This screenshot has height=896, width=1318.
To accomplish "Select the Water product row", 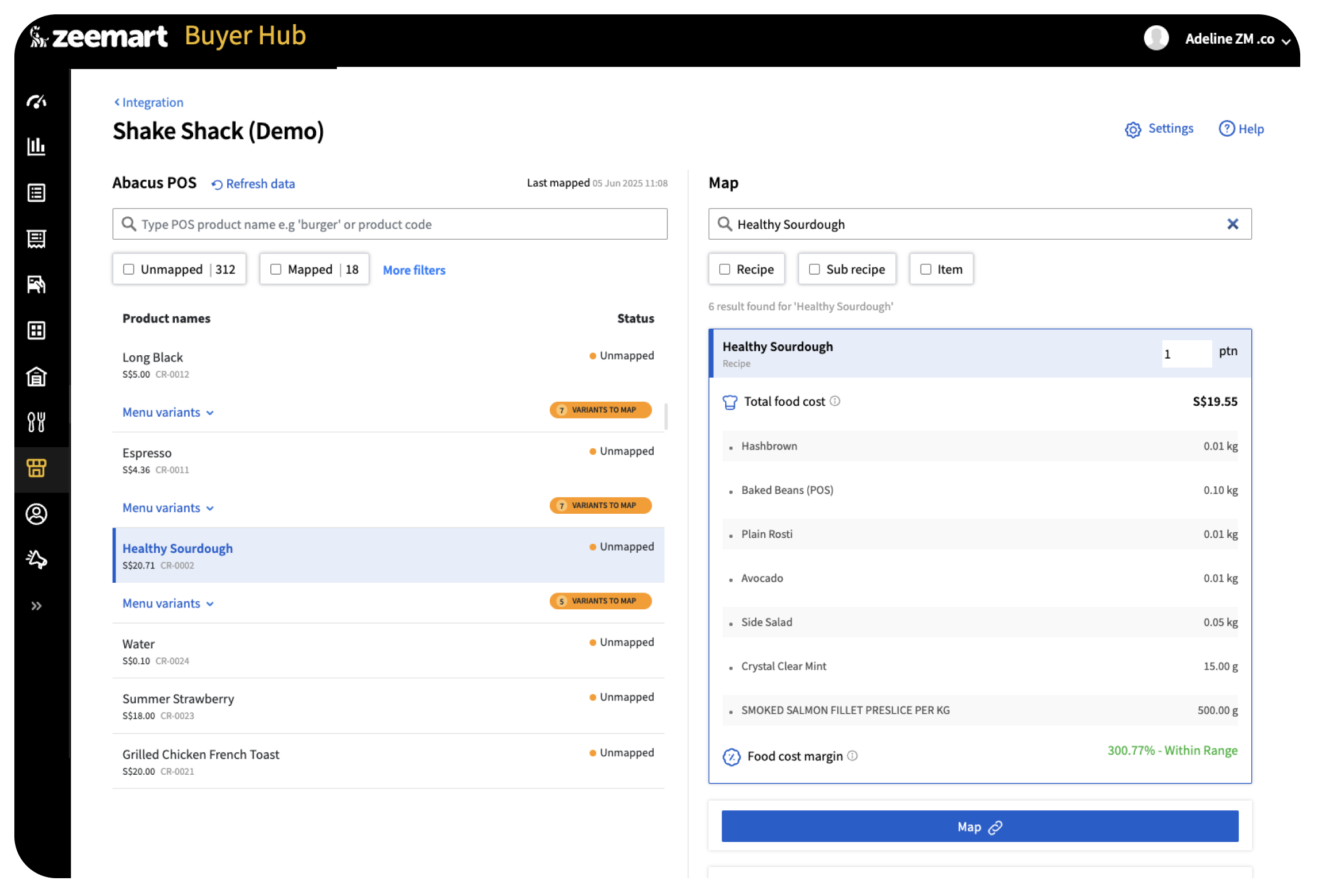I will (389, 651).
